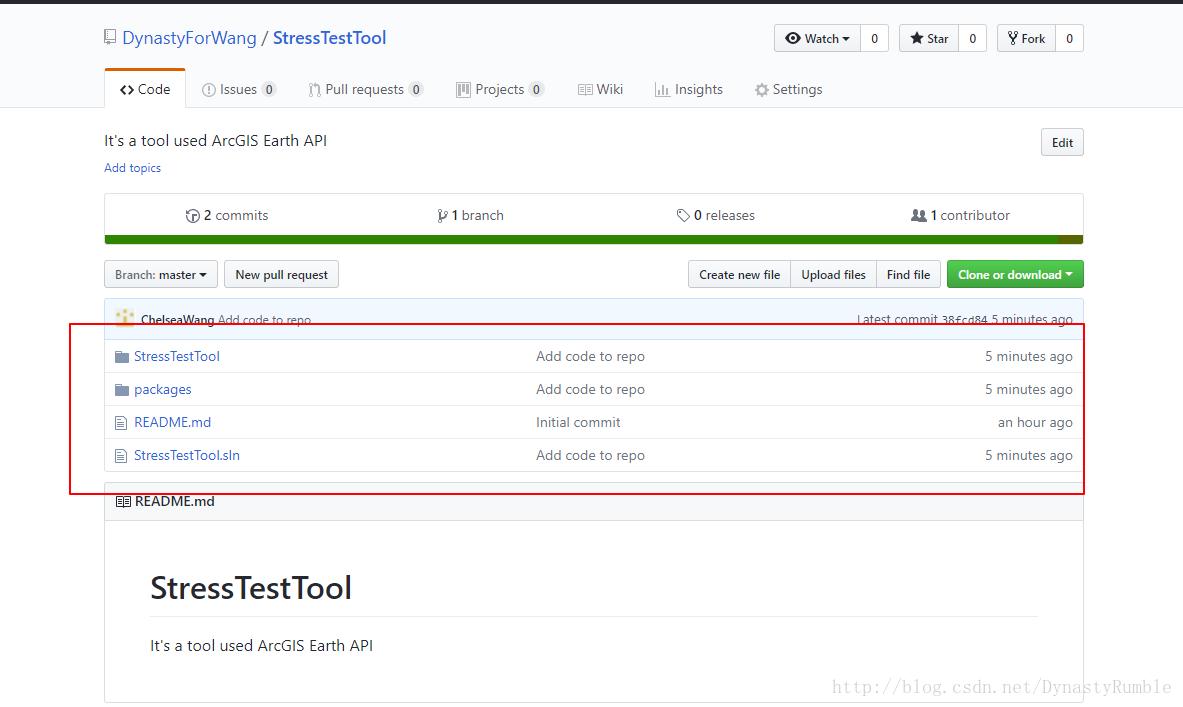Click the Settings gear icon
This screenshot has height=707, width=1183.
coord(762,90)
